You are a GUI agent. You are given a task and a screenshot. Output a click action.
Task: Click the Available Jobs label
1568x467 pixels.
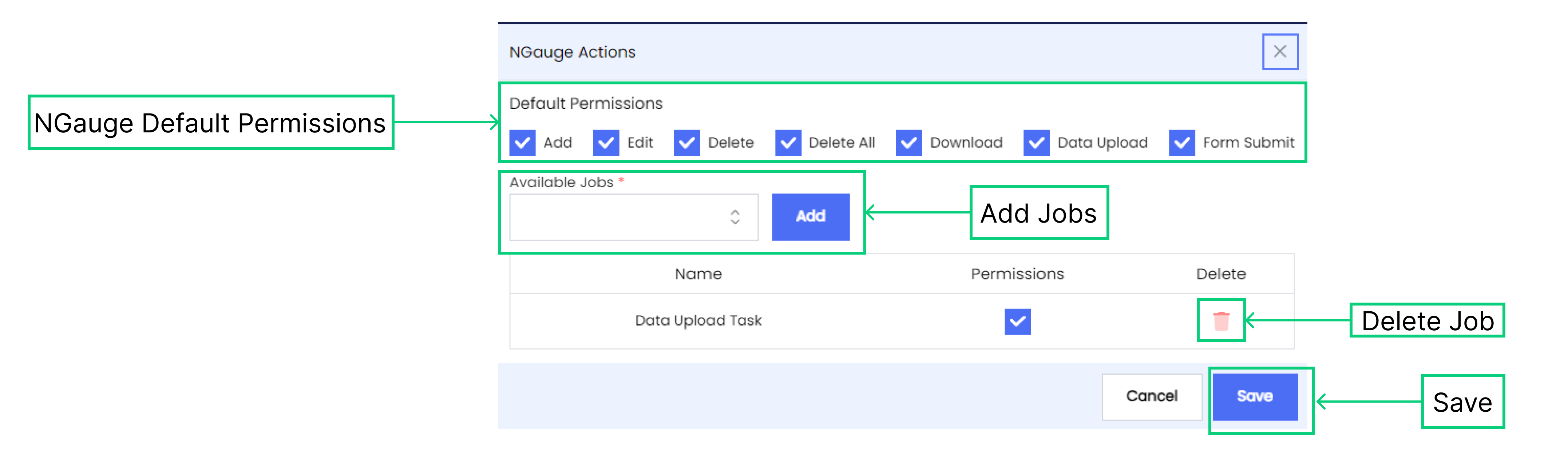(561, 183)
